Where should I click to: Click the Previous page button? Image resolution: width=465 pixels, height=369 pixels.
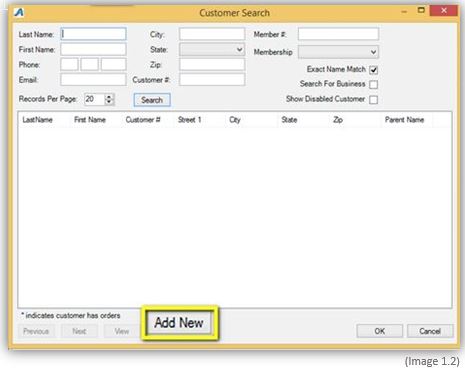tap(36, 331)
